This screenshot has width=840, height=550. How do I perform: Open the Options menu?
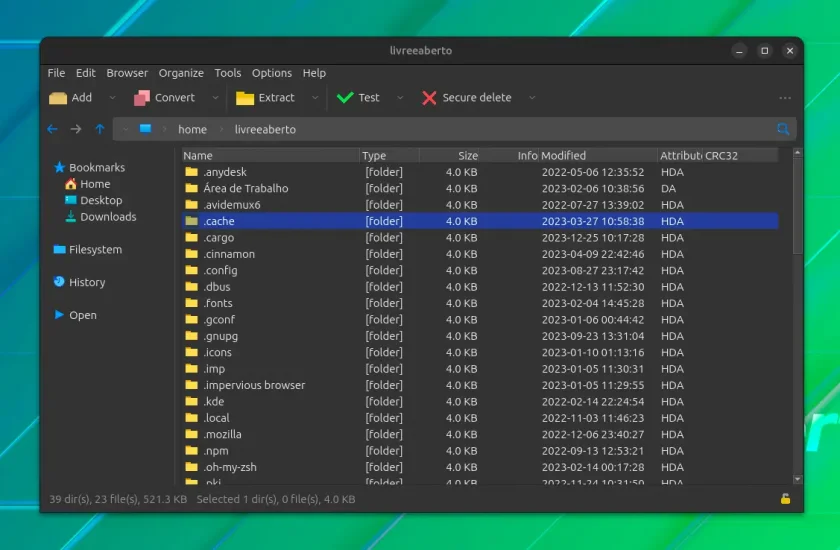pyautogui.click(x=272, y=73)
